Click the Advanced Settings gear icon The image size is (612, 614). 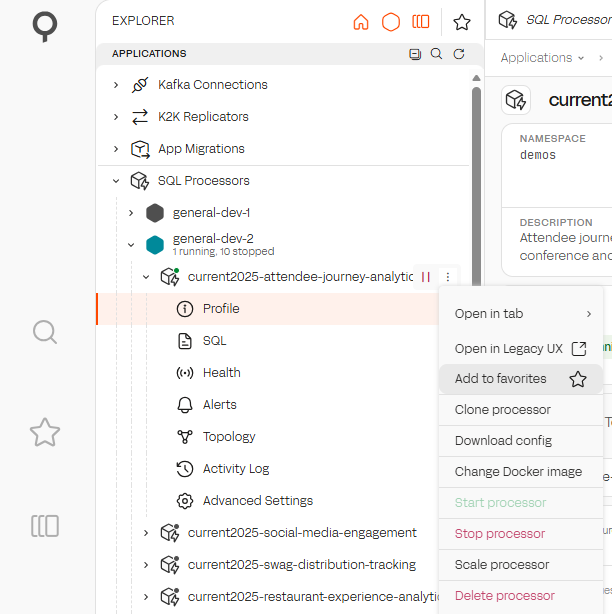coord(185,501)
